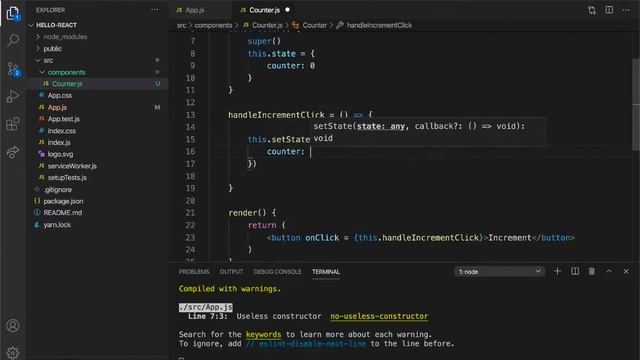640x360 pixels.
Task: Open the Search view in activity bar
Action: click(x=13, y=40)
